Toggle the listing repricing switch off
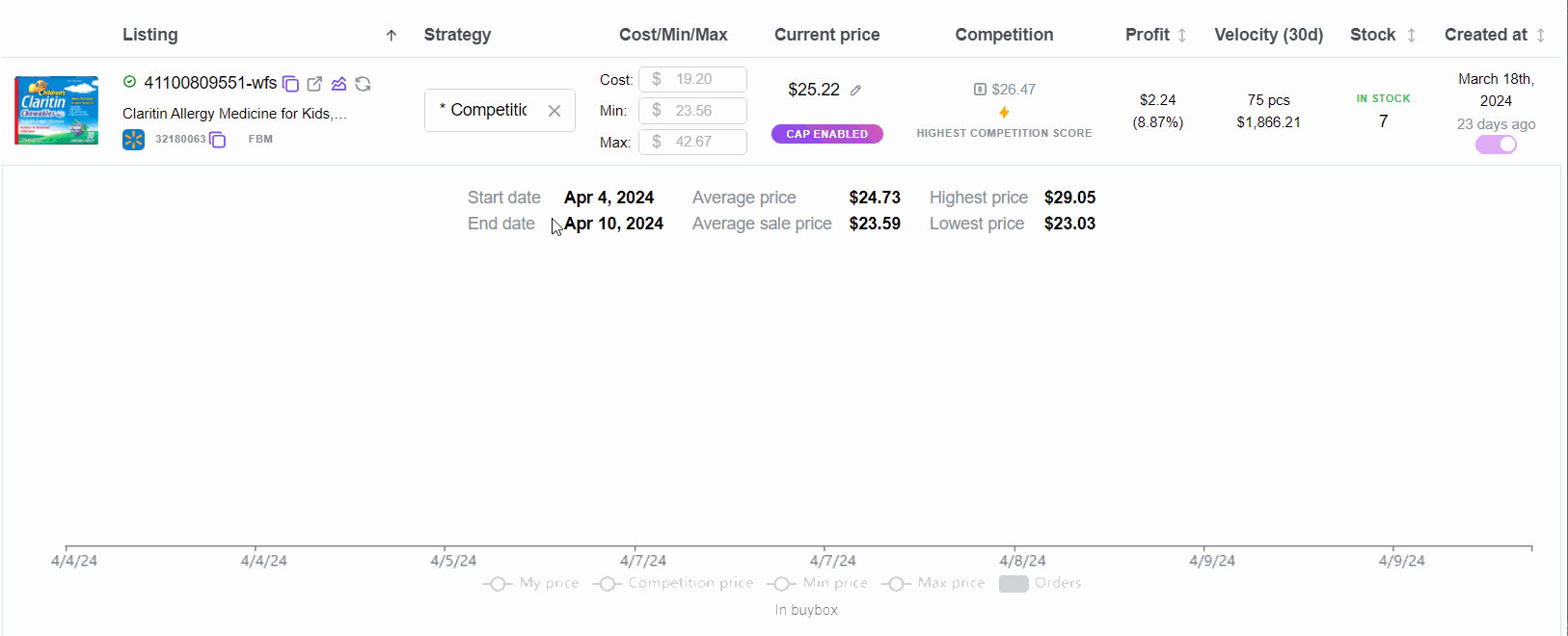 coord(1496,145)
